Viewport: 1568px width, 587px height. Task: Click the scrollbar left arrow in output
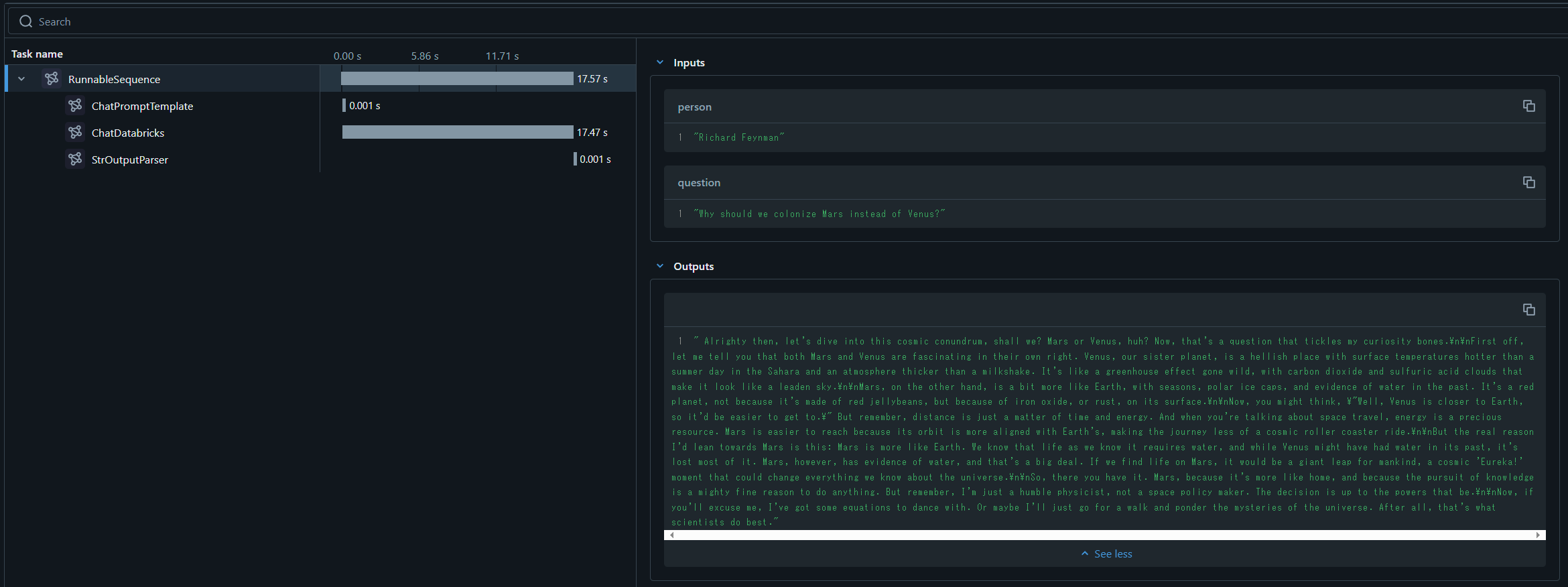[x=671, y=535]
